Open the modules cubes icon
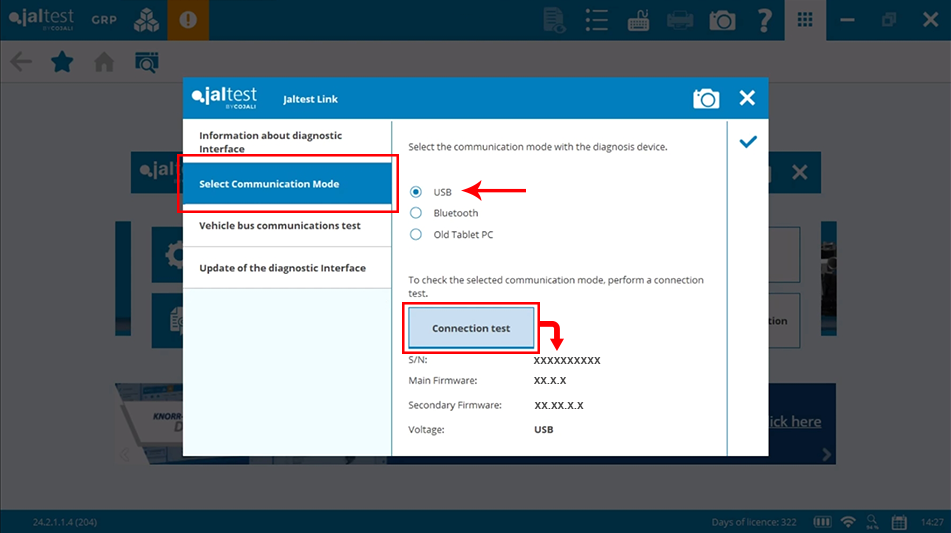This screenshot has height=533, width=951. pyautogui.click(x=146, y=20)
